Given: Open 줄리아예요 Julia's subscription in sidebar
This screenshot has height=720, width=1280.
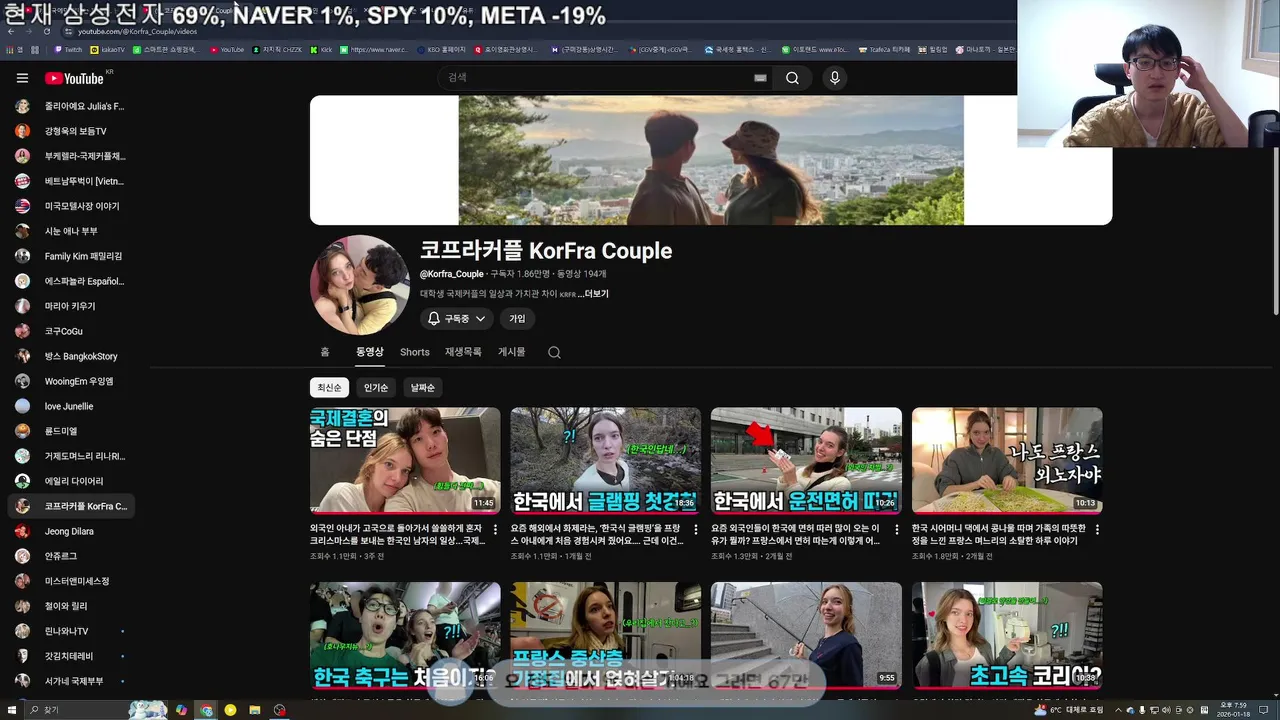Looking at the screenshot, I should coord(72,106).
